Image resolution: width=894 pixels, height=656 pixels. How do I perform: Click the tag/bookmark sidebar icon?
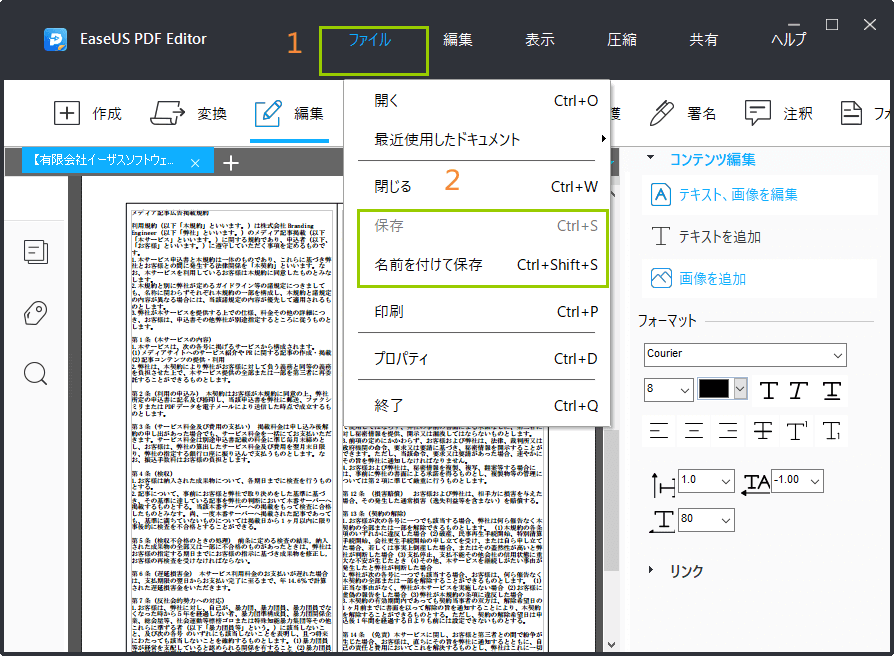tap(36, 312)
